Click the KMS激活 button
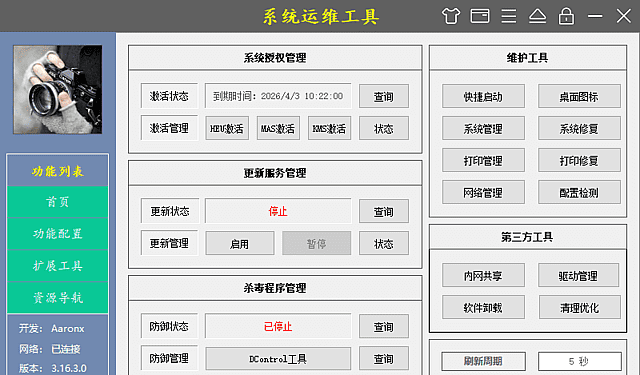Viewport: 640px width, 375px height. (329, 129)
